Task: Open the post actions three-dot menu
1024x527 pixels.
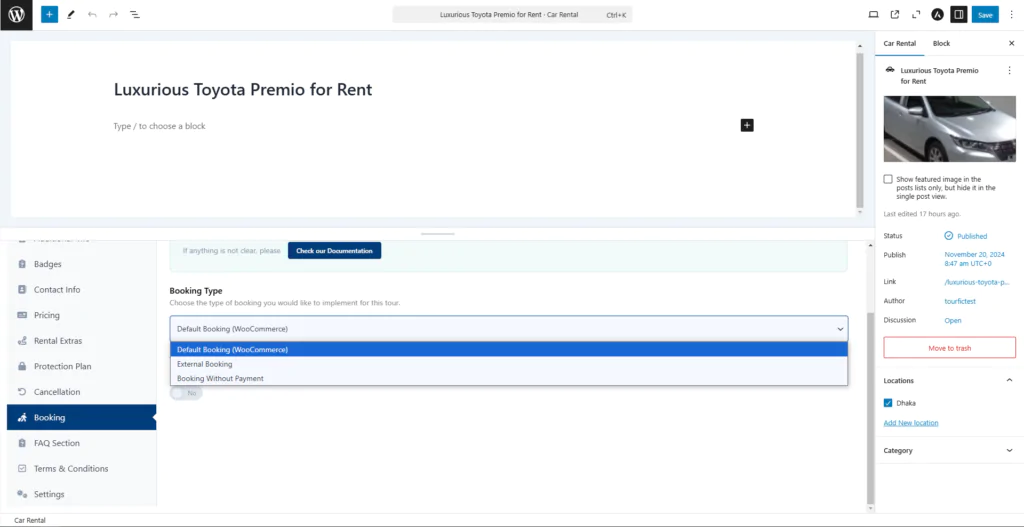Action: pos(1009,70)
